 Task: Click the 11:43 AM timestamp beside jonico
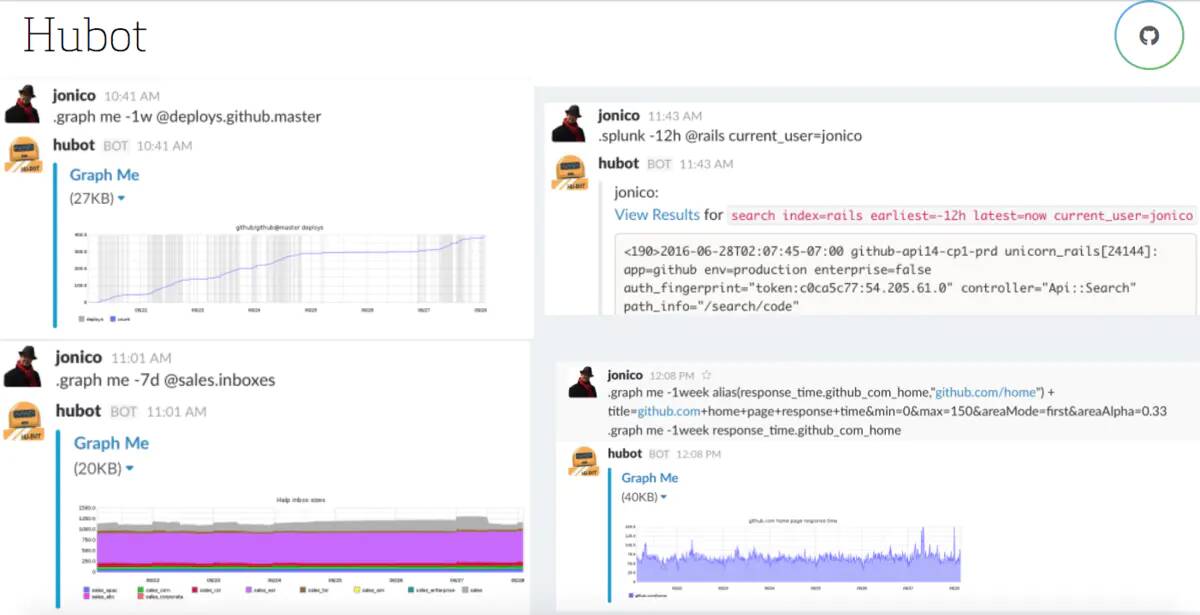click(x=675, y=117)
